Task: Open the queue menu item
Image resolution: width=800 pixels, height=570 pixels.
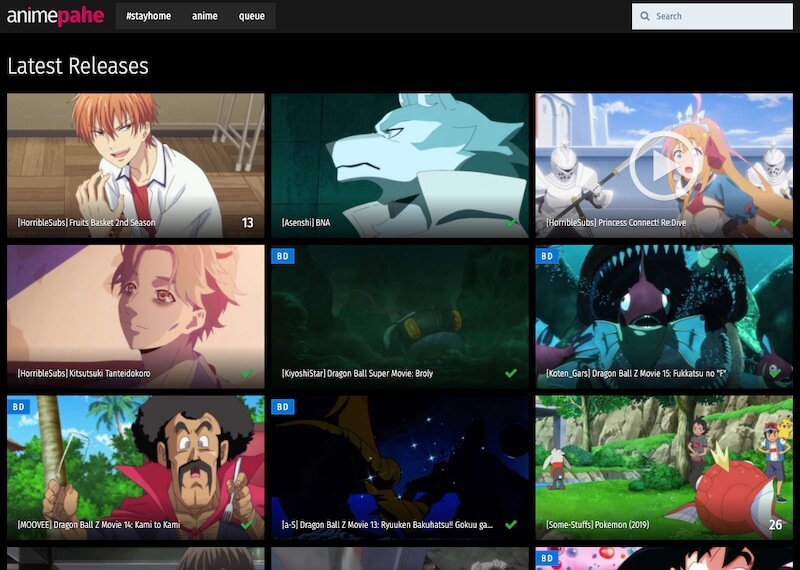Action: pos(252,16)
